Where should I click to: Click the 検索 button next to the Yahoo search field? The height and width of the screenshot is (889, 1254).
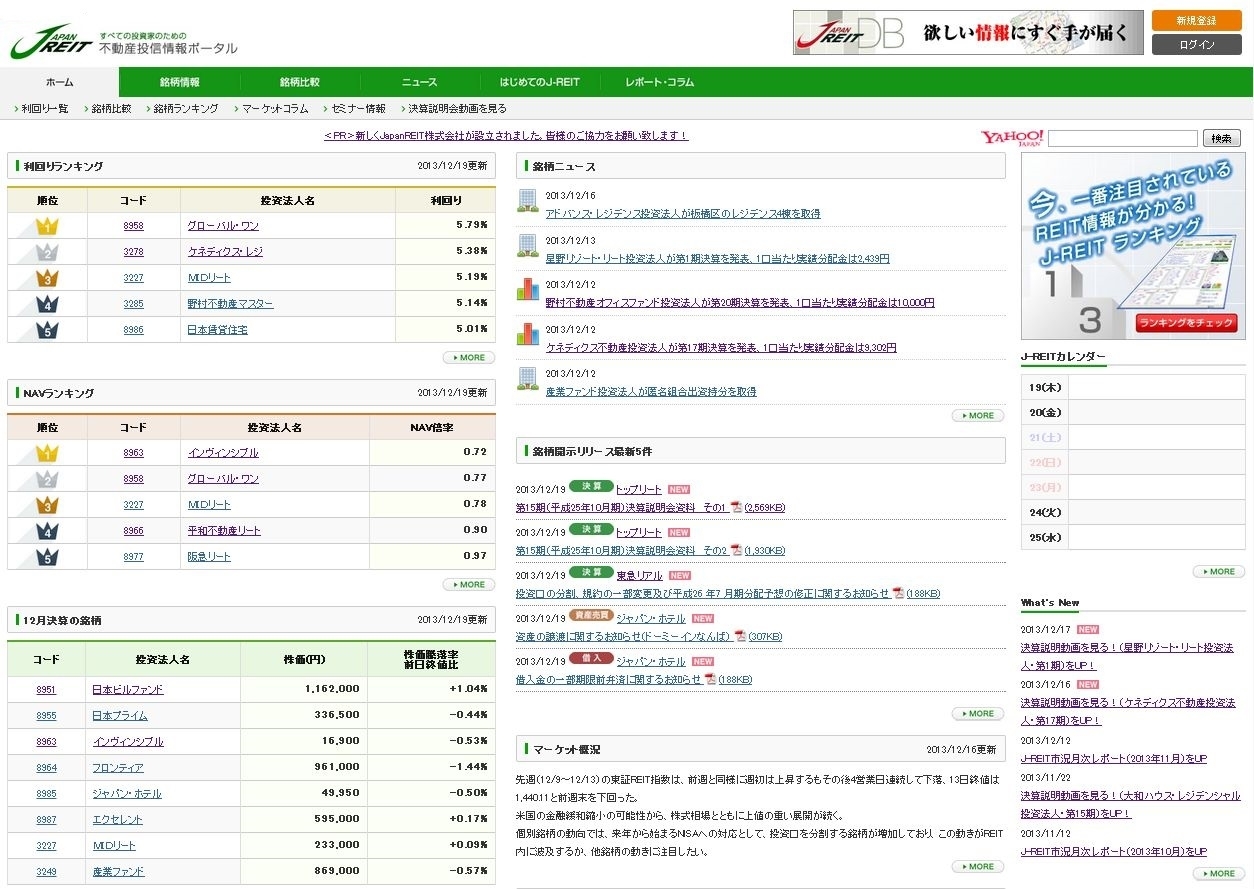click(1221, 138)
